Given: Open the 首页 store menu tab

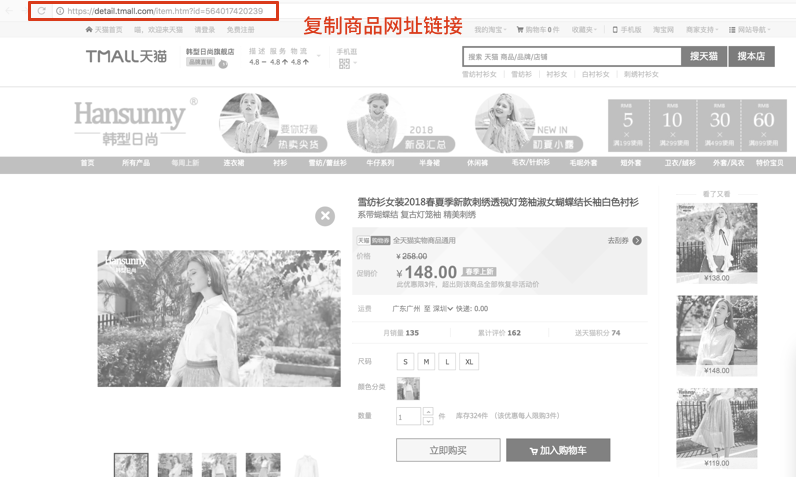Looking at the screenshot, I should (x=87, y=163).
